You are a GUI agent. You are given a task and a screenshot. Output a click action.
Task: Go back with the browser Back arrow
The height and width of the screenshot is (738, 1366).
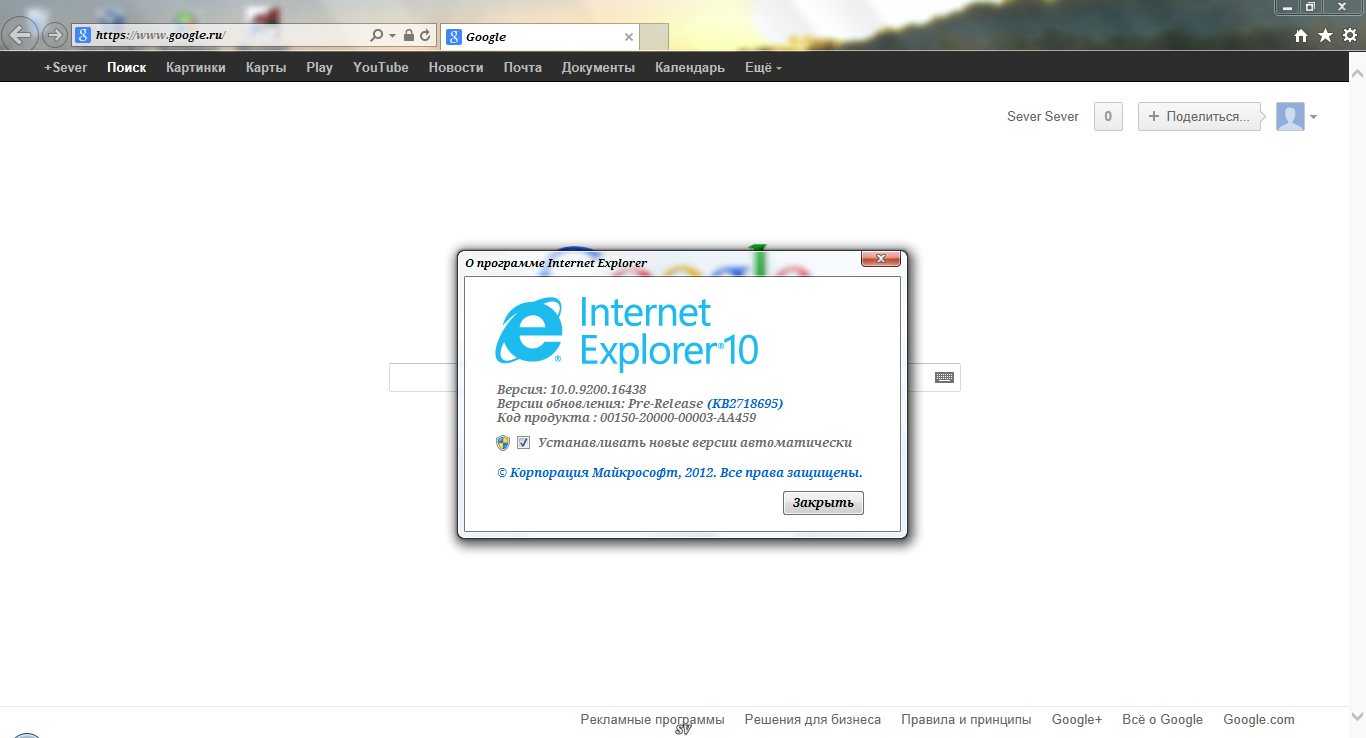coord(22,35)
